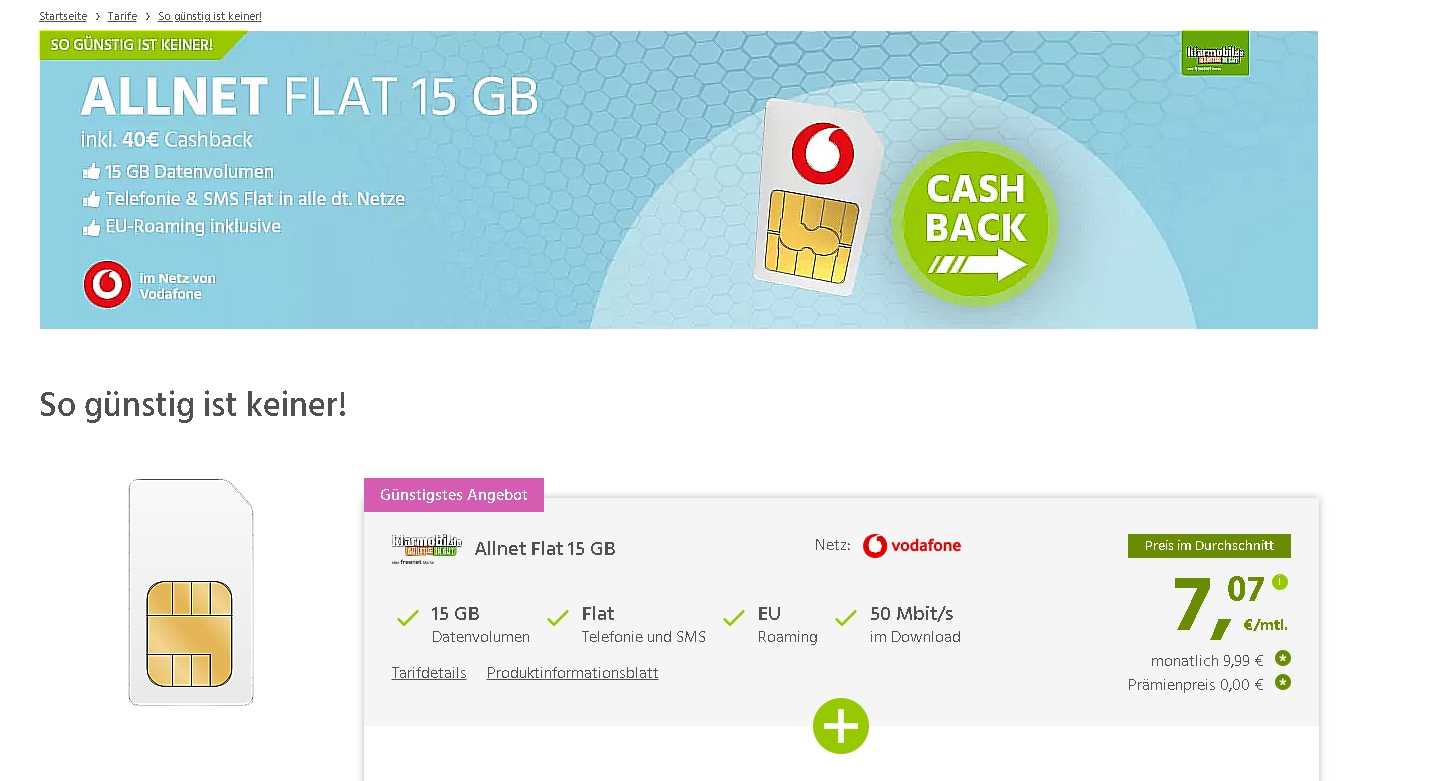Click star icon next to Prämienpreis 0,00 €
Viewport: 1436px width, 781px height.
(1283, 683)
